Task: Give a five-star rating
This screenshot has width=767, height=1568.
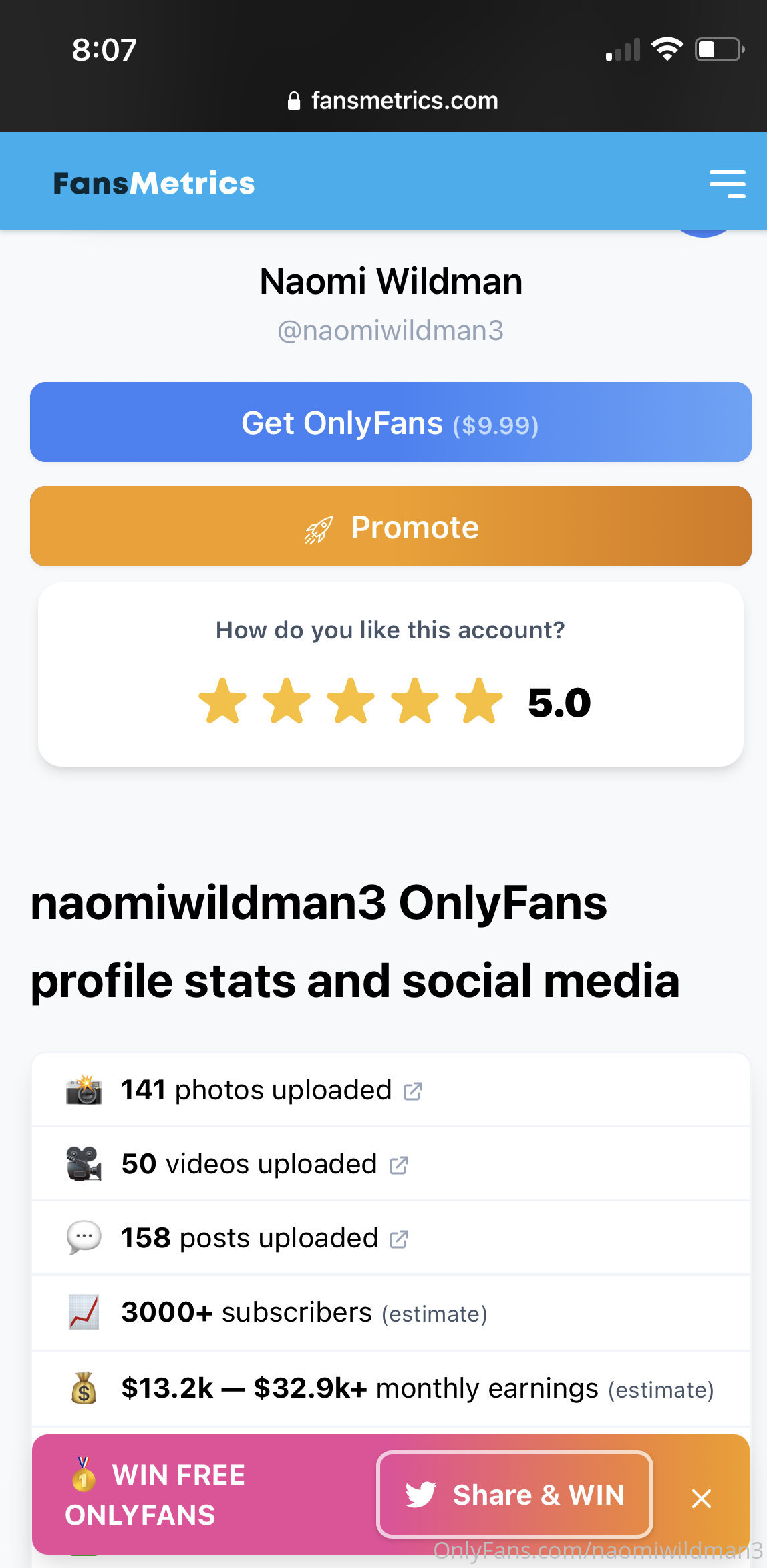Action: [478, 701]
